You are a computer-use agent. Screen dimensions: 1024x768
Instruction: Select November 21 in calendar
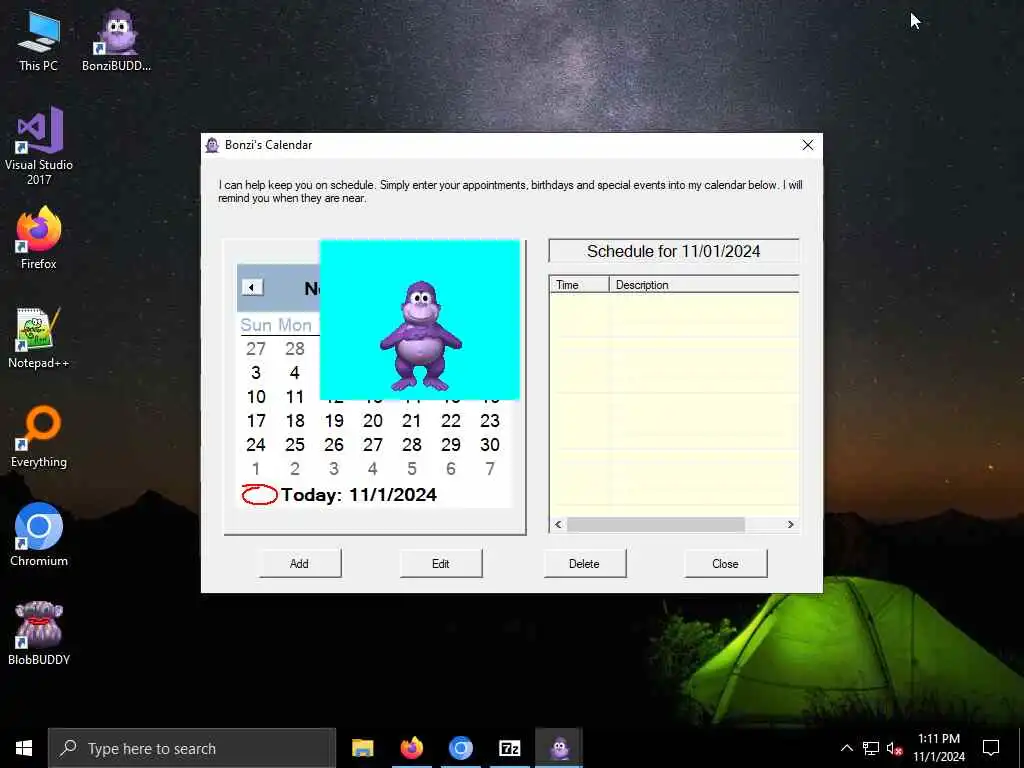(412, 421)
